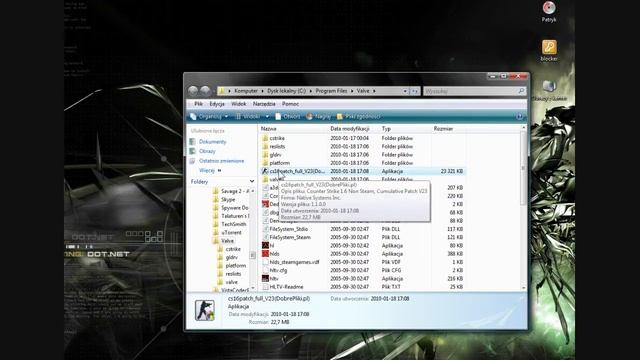The width and height of the screenshot is (640, 360).
Task: Click the file list vertical scrollbar
Action: [524, 208]
